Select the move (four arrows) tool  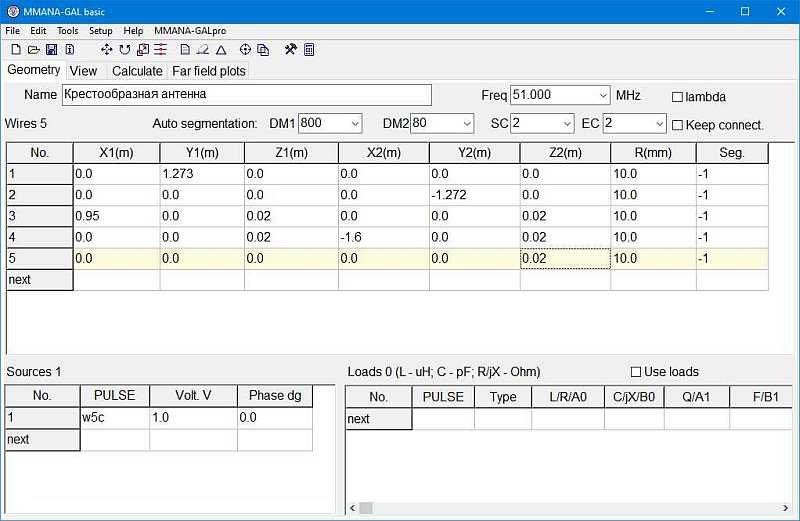tap(106, 49)
